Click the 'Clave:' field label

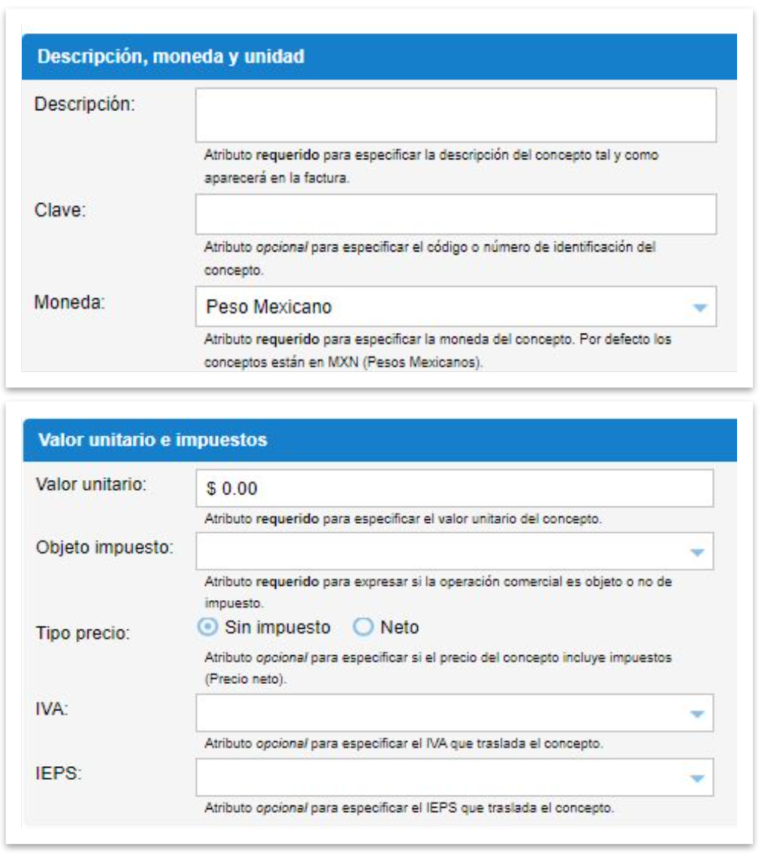(60, 213)
